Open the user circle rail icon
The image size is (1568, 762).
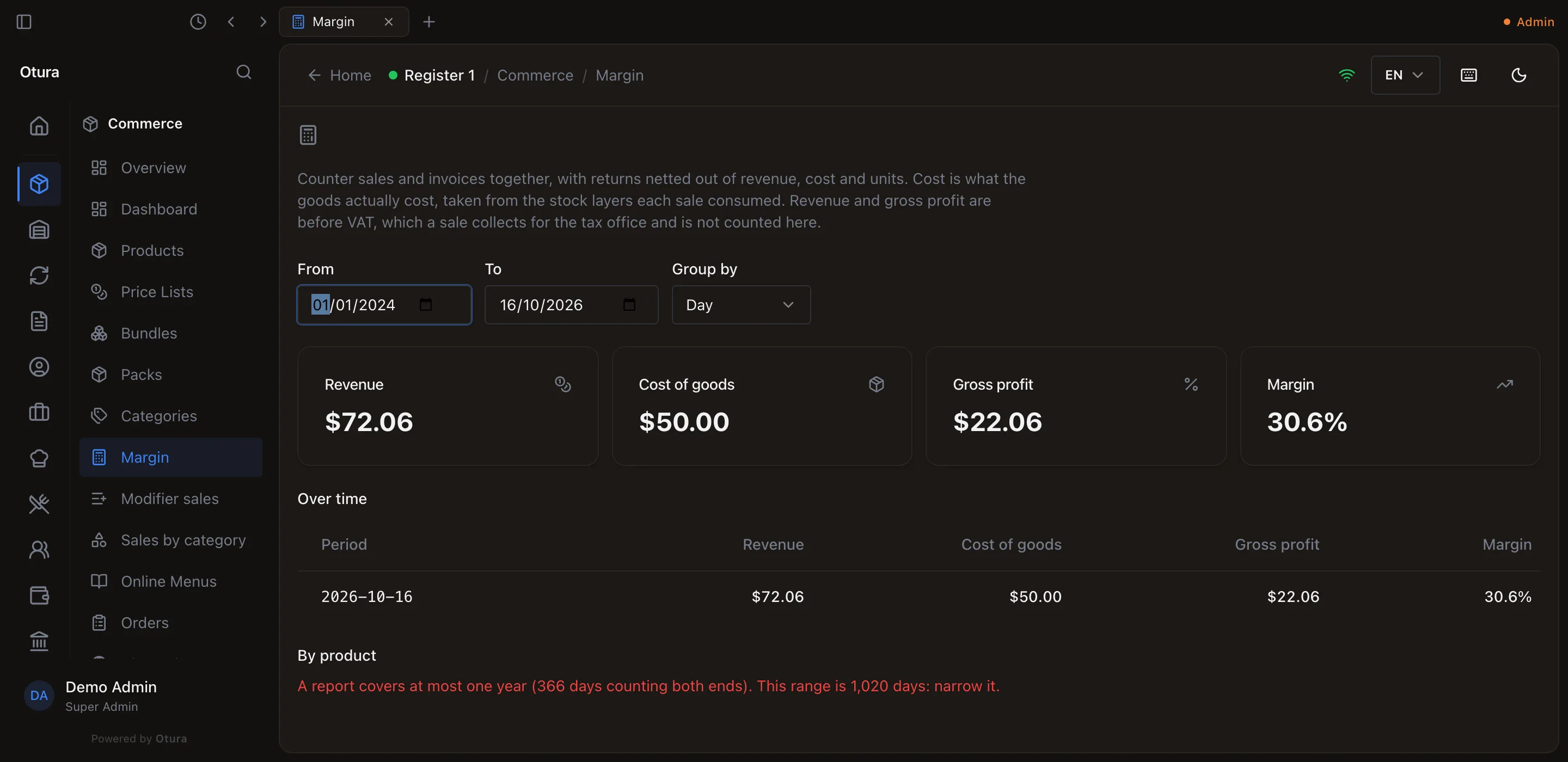click(39, 366)
